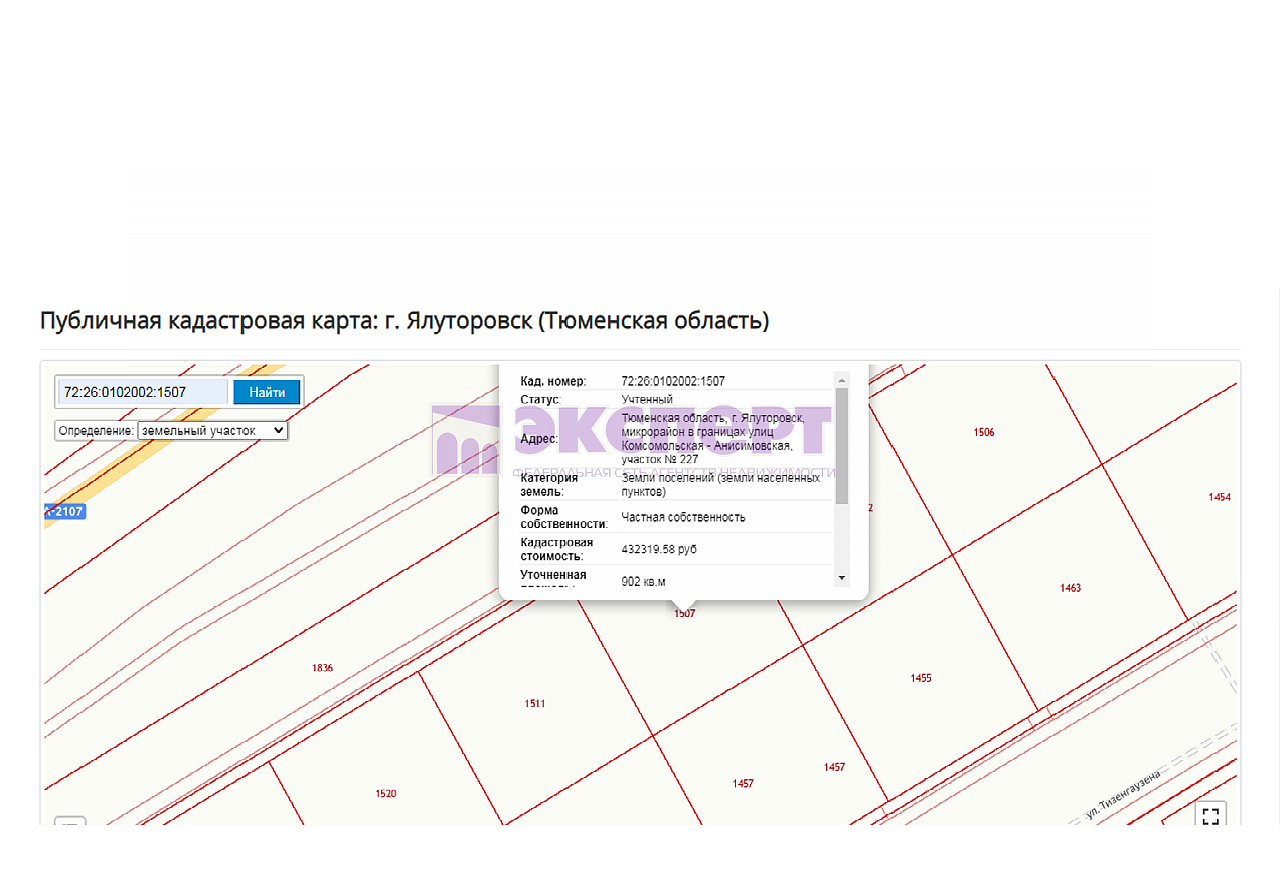
Task: Click the cadastral cost 432319.58 руб
Action: coord(659,549)
